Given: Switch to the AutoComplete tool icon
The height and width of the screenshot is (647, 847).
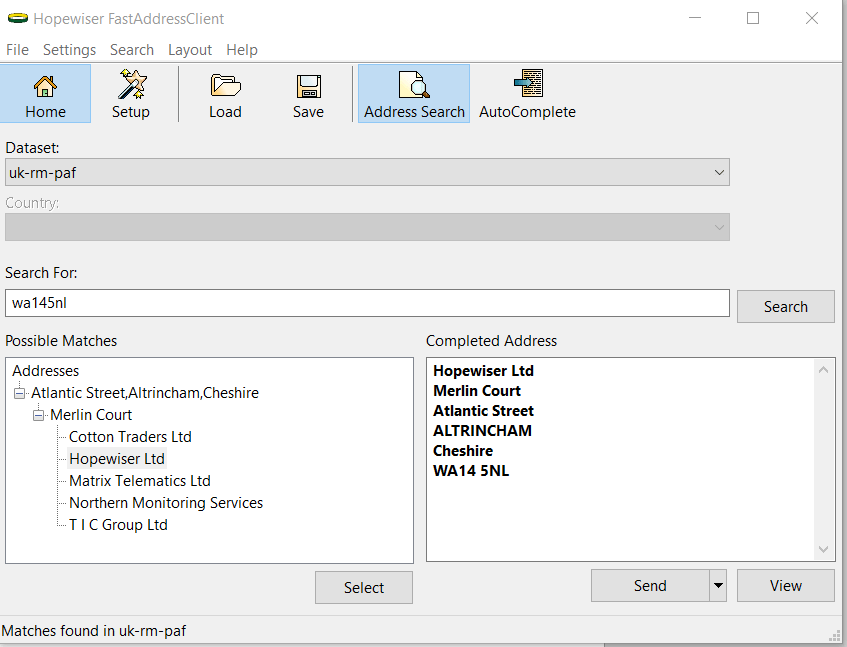Looking at the screenshot, I should [x=527, y=94].
